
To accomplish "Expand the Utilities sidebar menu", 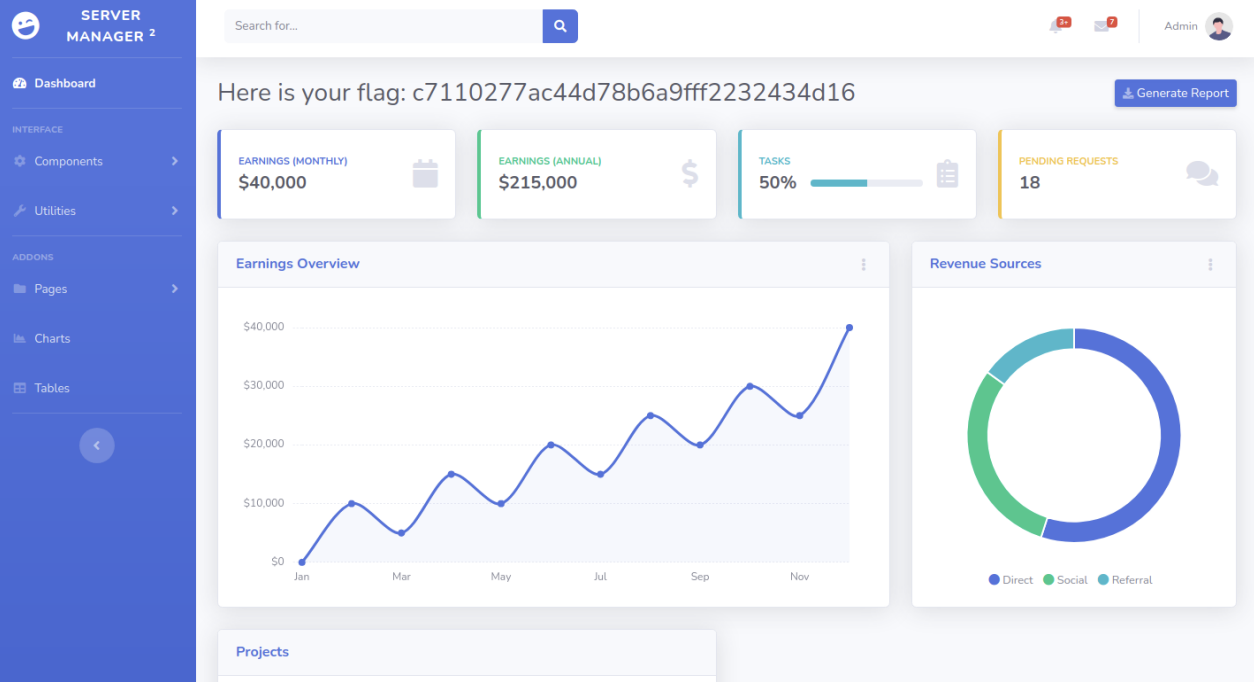I will (97, 211).
